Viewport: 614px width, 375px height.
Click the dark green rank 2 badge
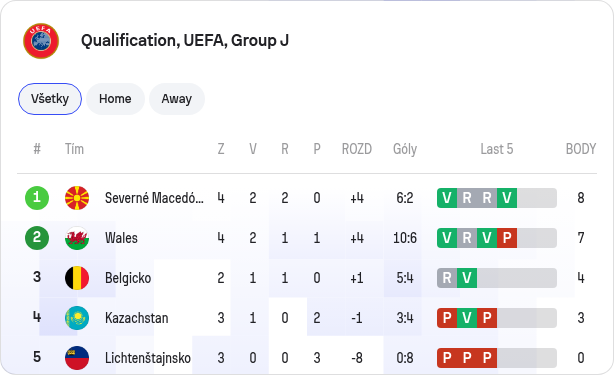[x=37, y=238]
